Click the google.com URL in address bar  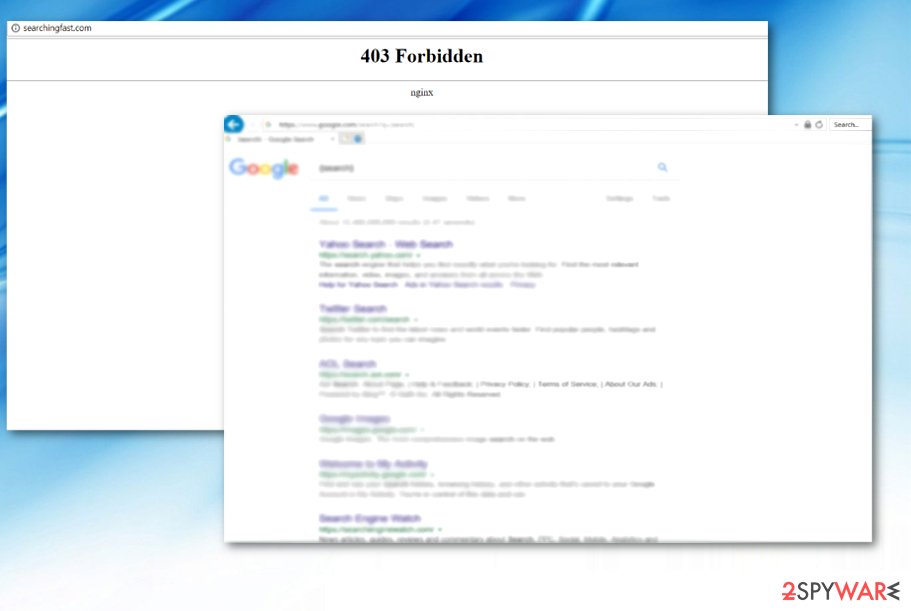[x=346, y=125]
